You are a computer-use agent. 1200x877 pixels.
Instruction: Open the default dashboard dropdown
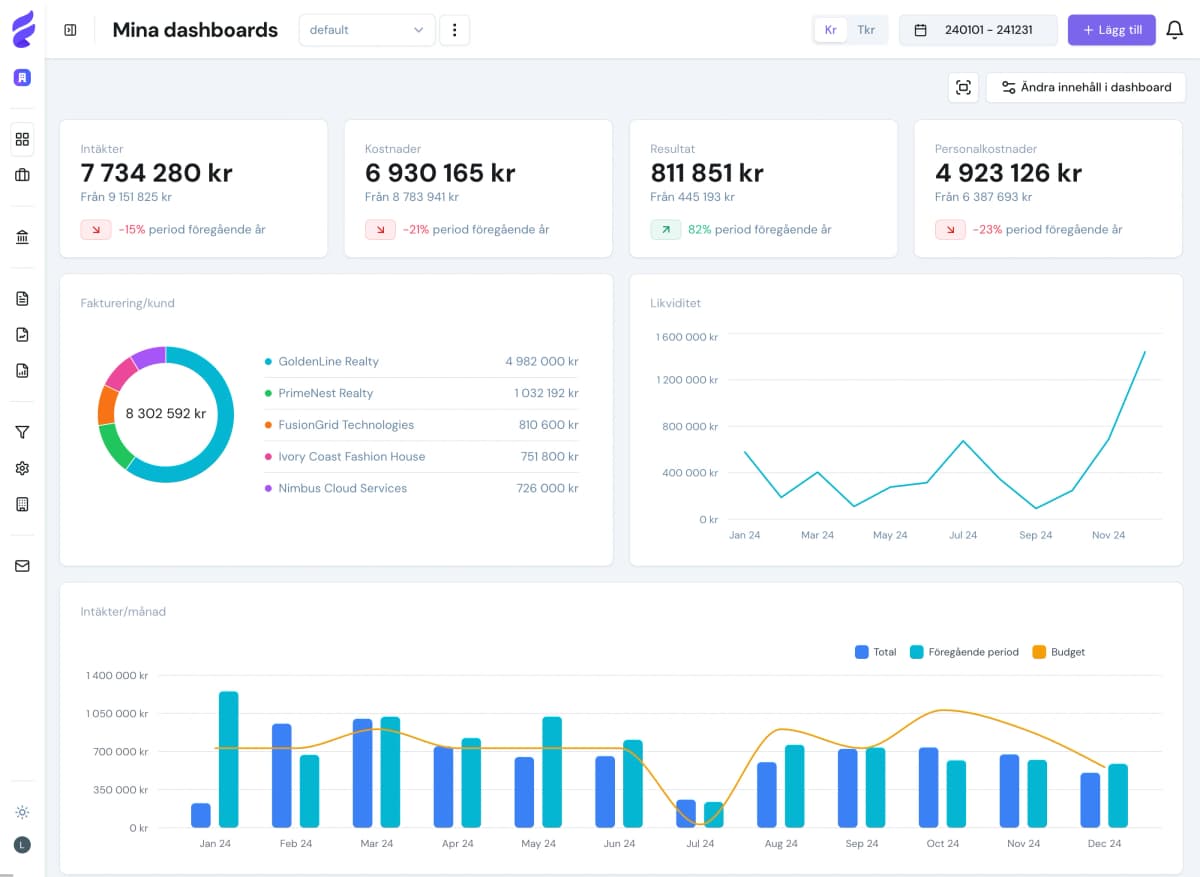(366, 30)
